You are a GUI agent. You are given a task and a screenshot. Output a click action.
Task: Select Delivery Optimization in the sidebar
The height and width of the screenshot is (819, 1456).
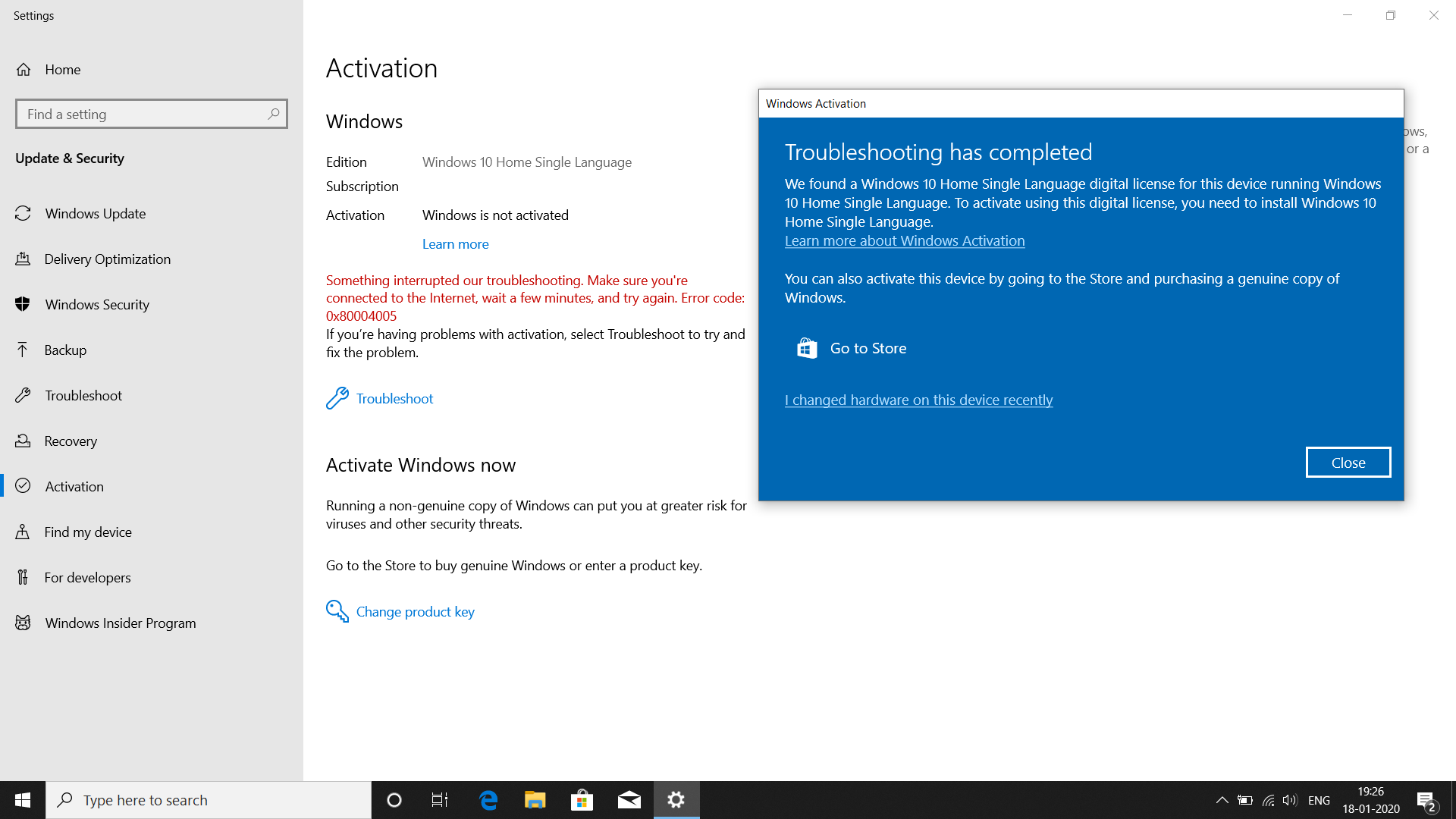pos(152,259)
